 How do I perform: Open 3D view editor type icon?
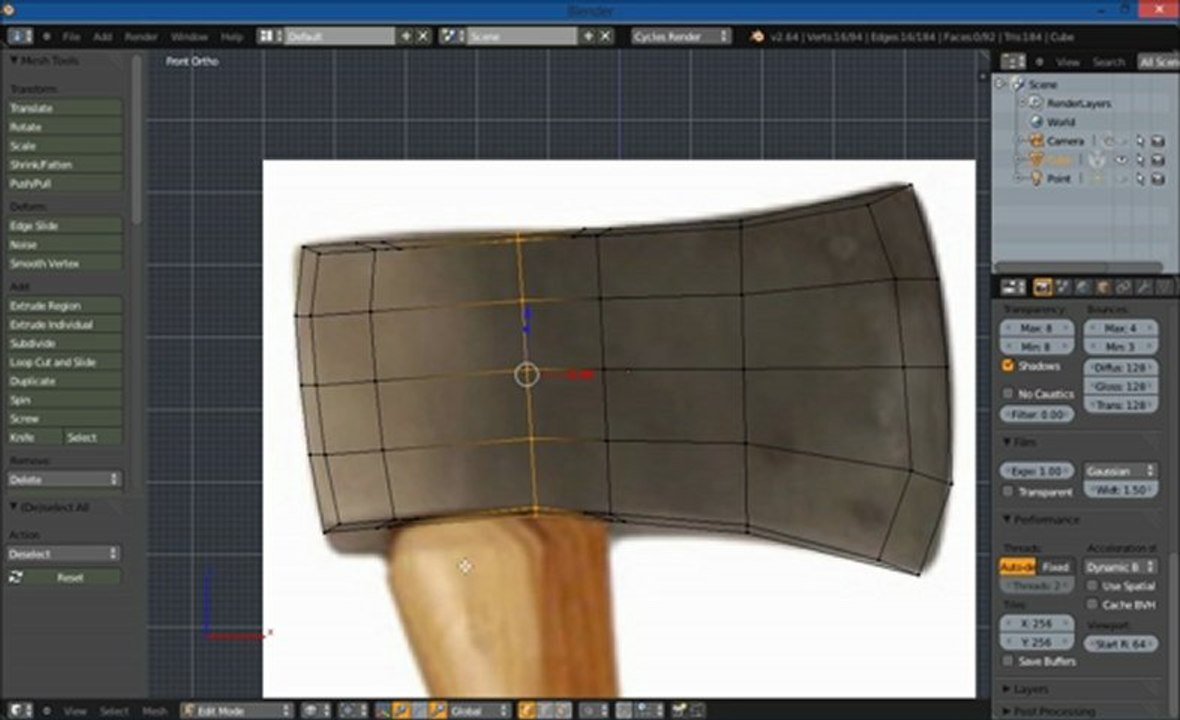20,710
